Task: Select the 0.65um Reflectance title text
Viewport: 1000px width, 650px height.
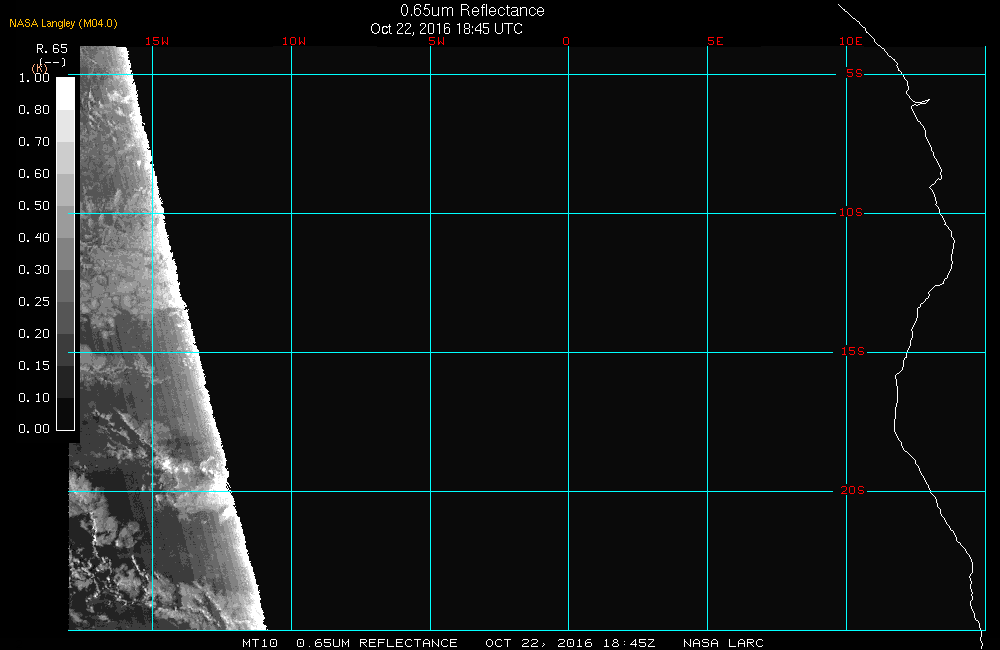Action: (472, 10)
